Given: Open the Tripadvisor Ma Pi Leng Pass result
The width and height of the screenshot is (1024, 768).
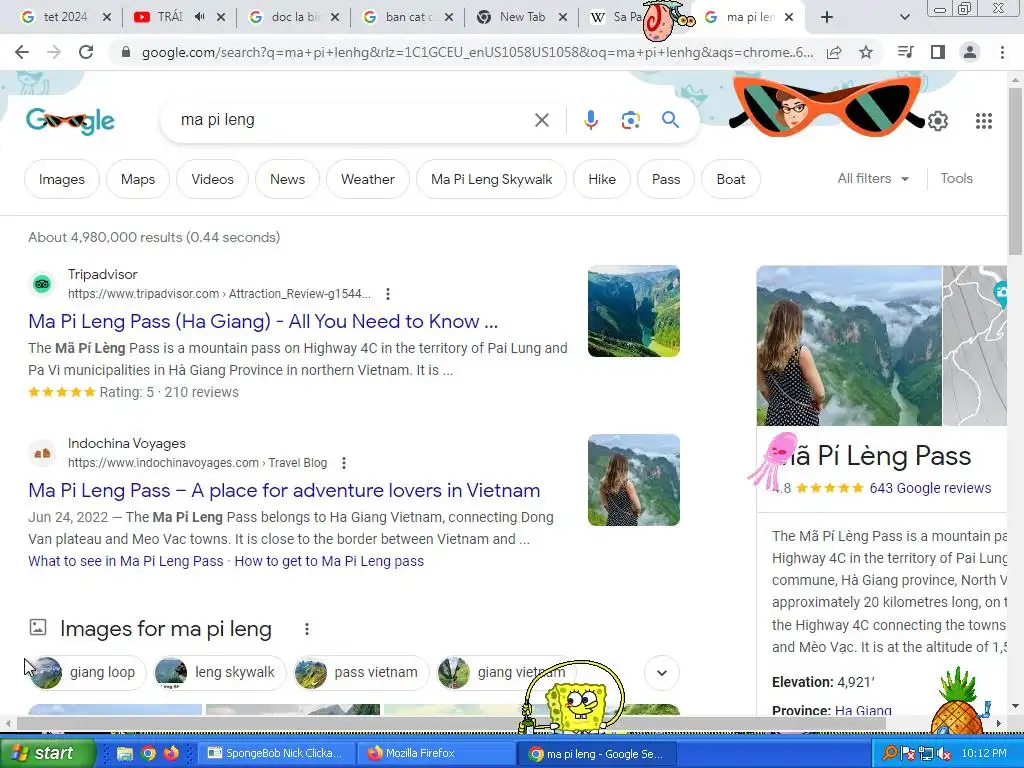Looking at the screenshot, I should point(263,321).
